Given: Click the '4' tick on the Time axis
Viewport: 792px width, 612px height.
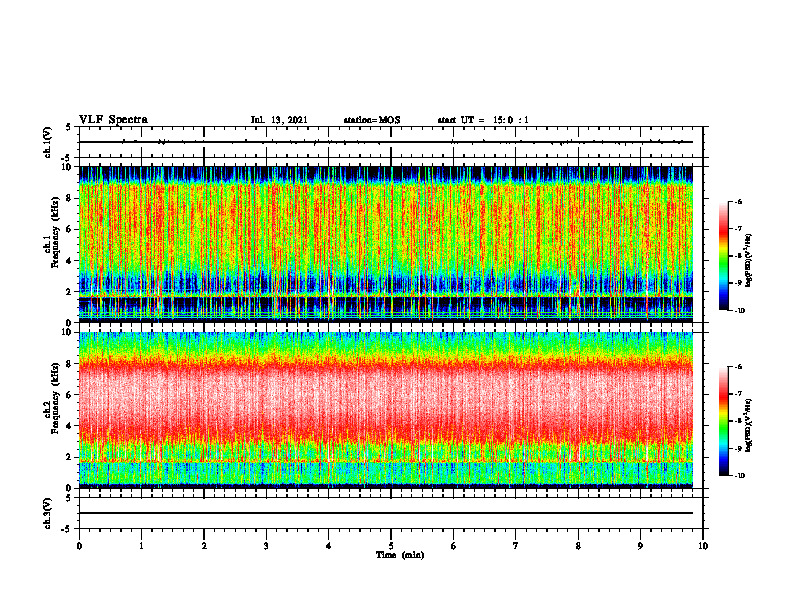Looking at the screenshot, I should (x=329, y=546).
